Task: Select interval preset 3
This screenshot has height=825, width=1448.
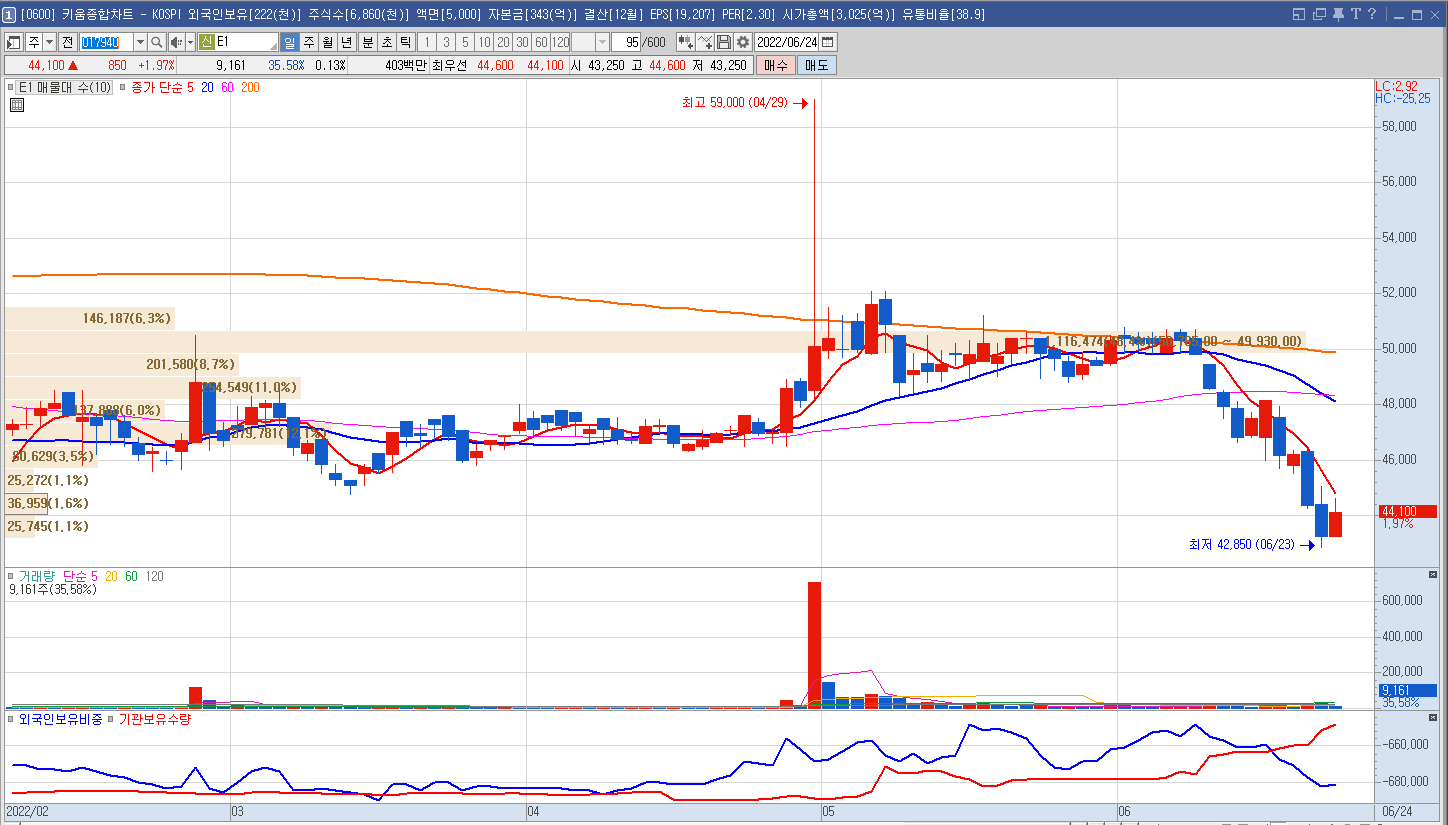Action: [x=446, y=42]
